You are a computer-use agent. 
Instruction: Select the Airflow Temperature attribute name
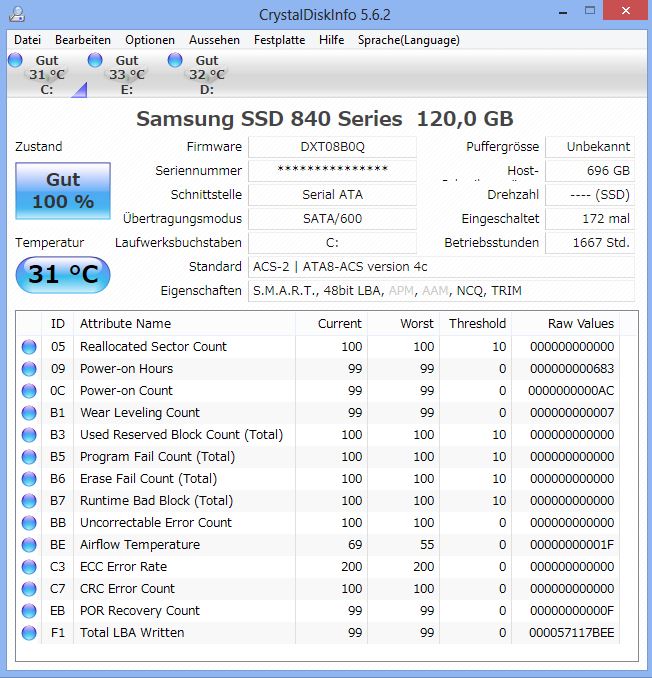(x=140, y=545)
